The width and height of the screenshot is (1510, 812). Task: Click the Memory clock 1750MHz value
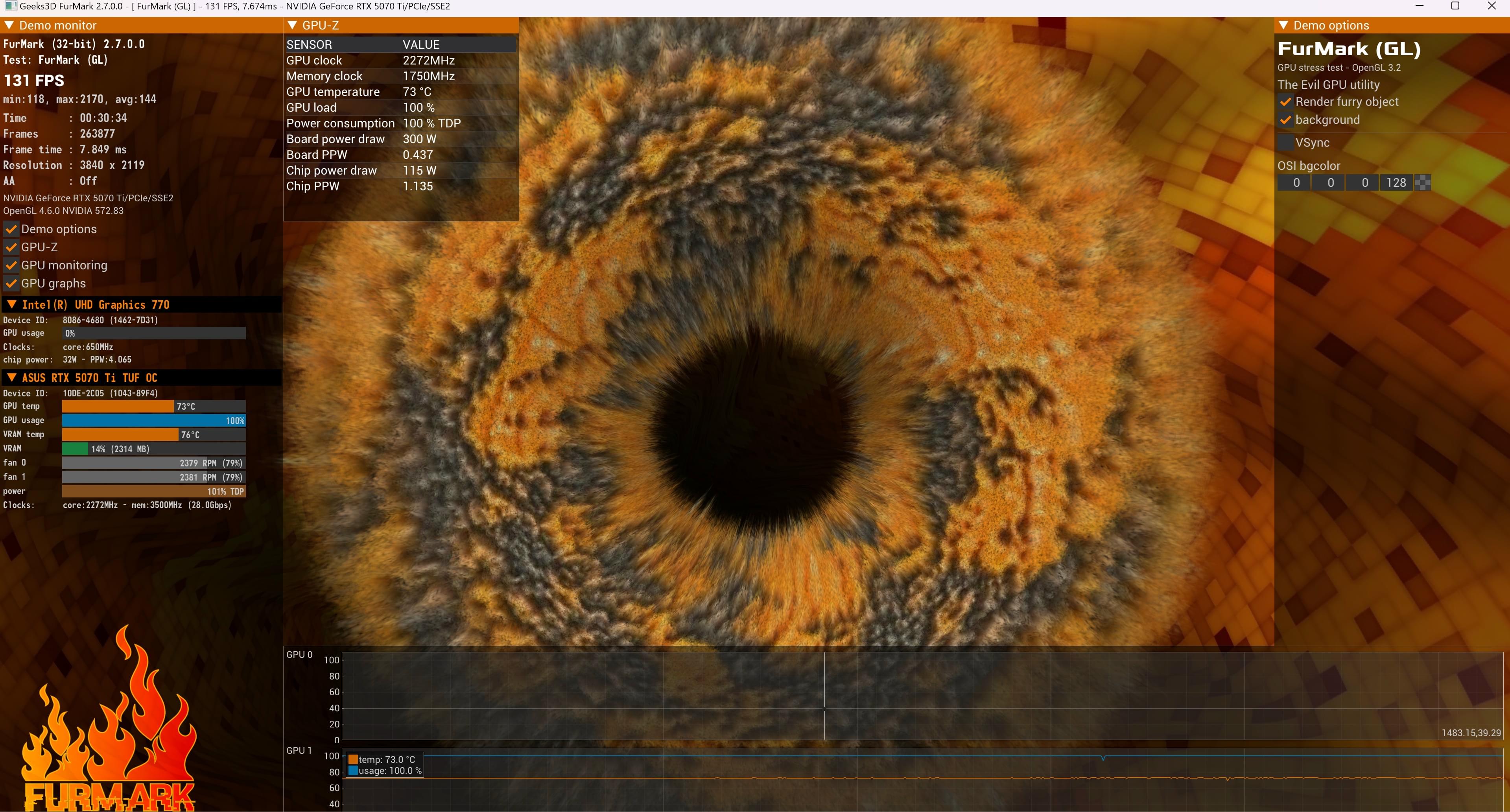click(428, 76)
